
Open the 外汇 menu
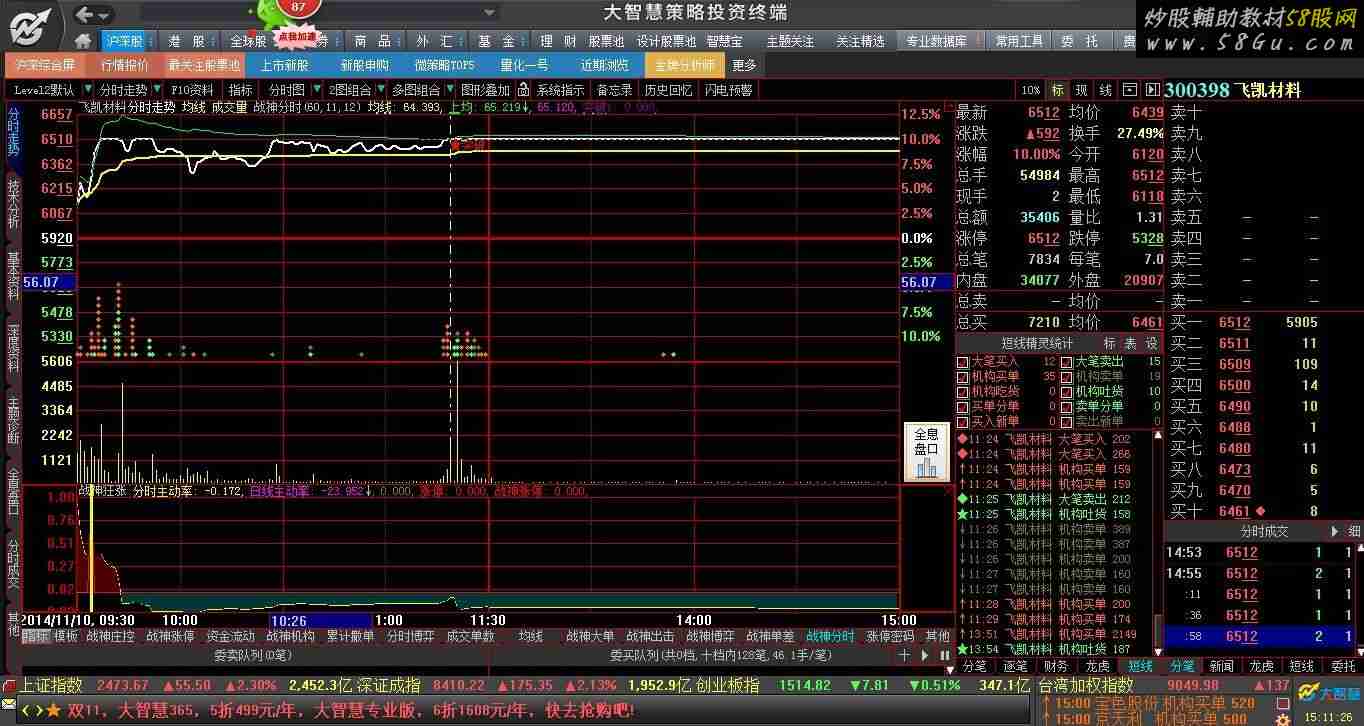[x=434, y=41]
